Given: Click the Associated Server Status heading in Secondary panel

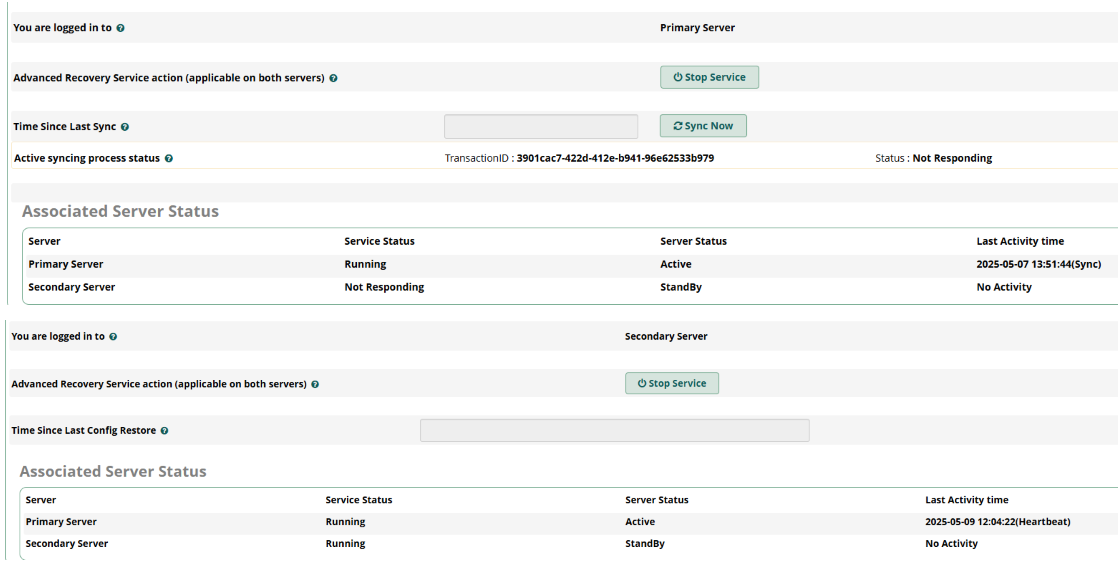Looking at the screenshot, I should [x=113, y=472].
